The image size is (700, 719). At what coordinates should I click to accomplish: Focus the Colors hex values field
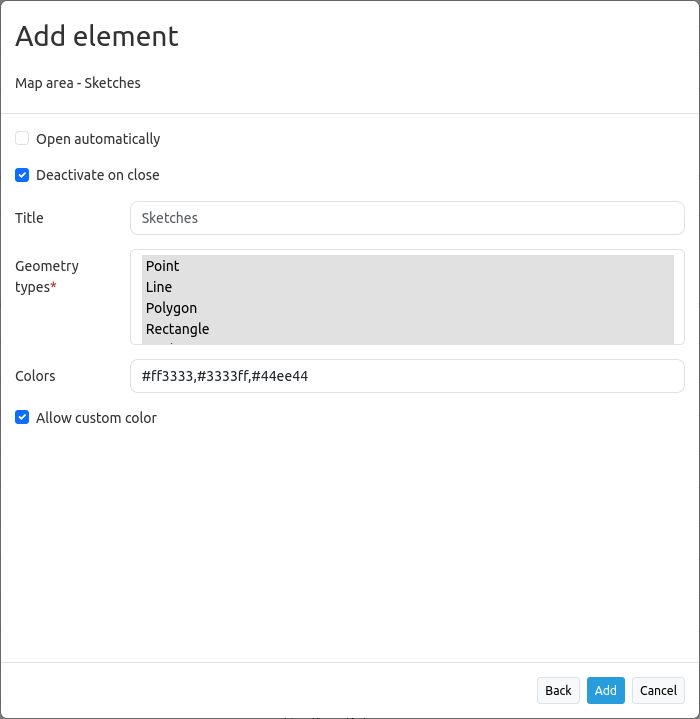(407, 376)
